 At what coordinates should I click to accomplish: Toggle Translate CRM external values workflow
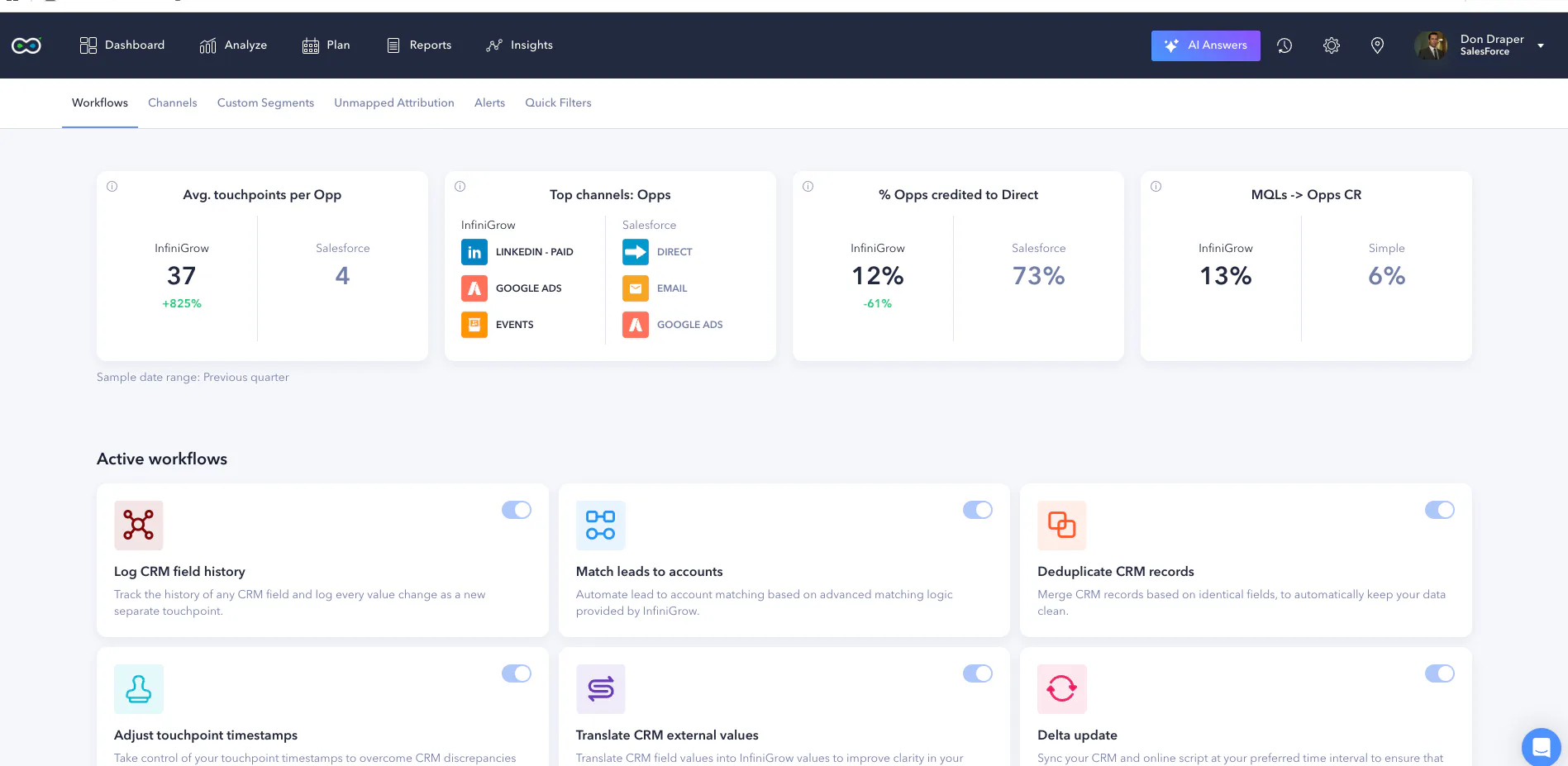[978, 673]
